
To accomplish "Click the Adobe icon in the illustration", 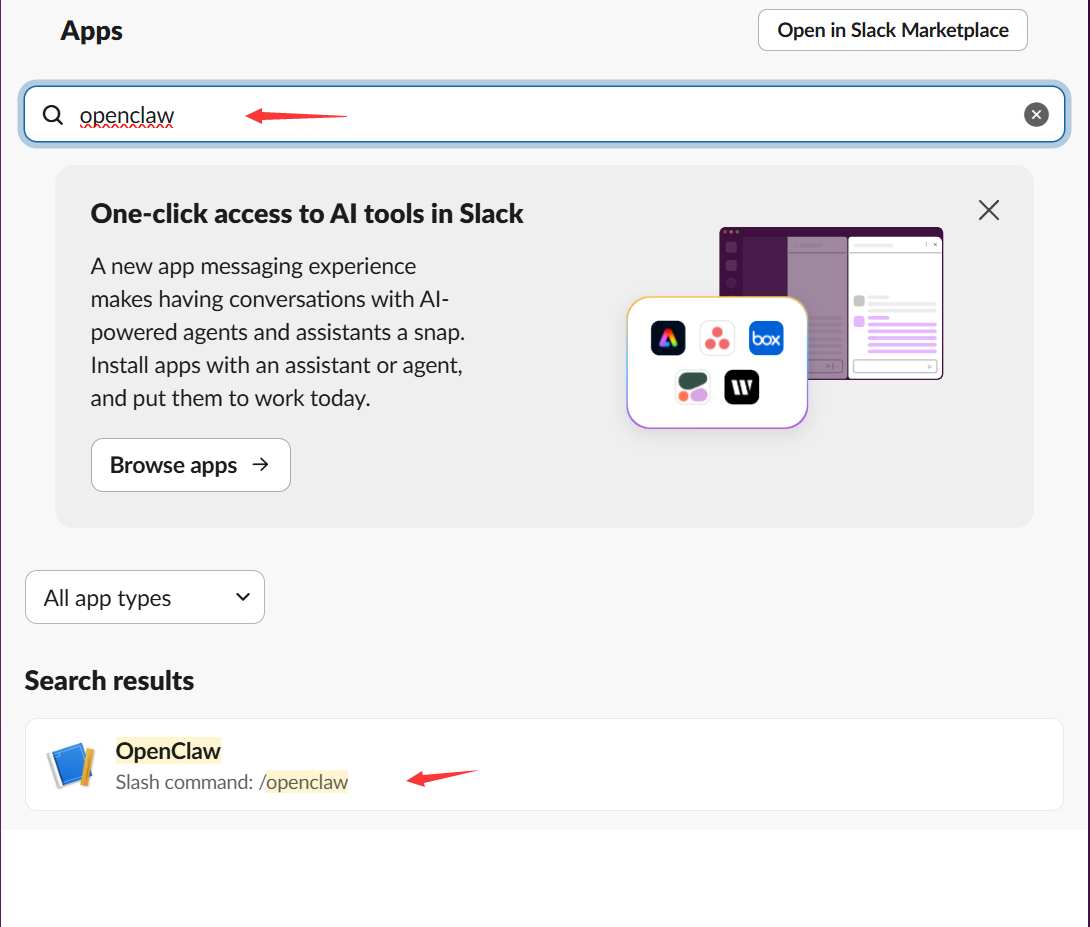I will coord(668,338).
